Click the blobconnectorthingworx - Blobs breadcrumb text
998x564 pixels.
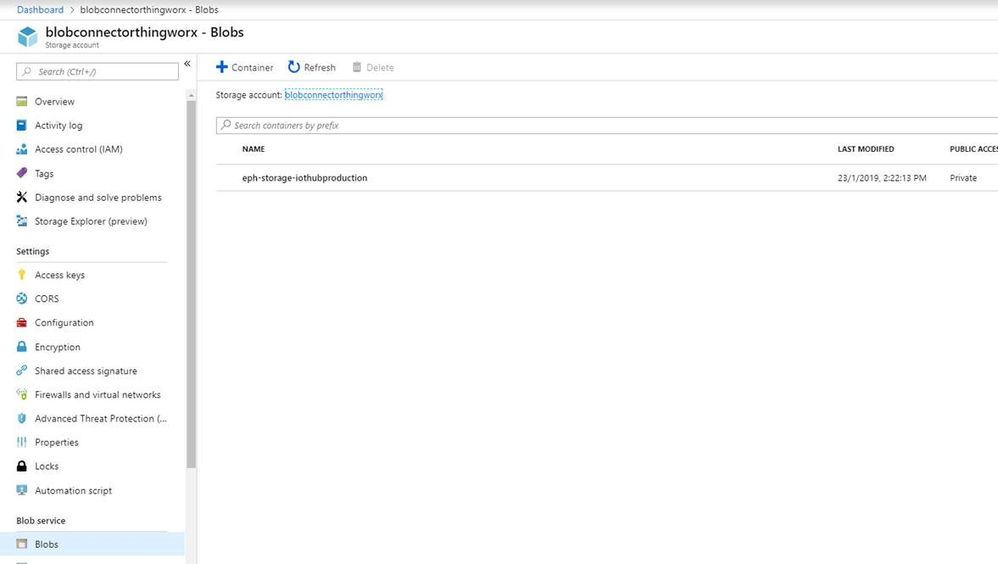point(149,10)
